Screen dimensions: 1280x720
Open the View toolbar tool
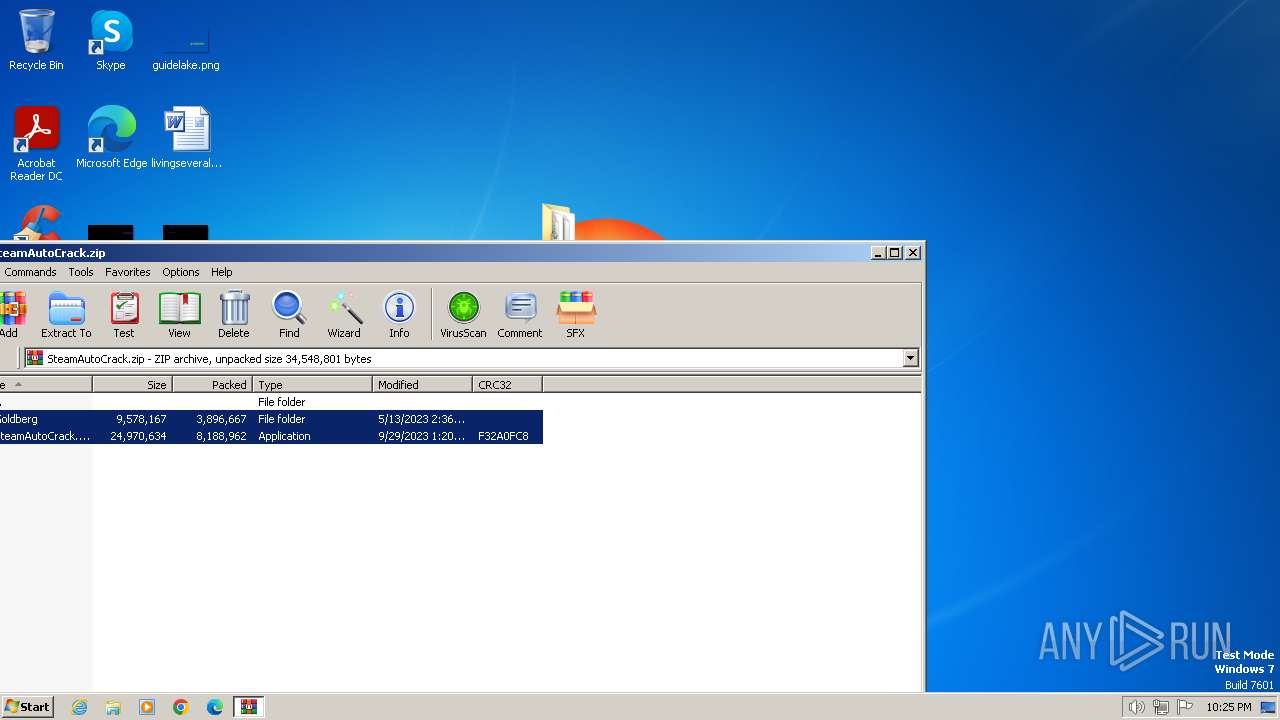click(x=179, y=315)
